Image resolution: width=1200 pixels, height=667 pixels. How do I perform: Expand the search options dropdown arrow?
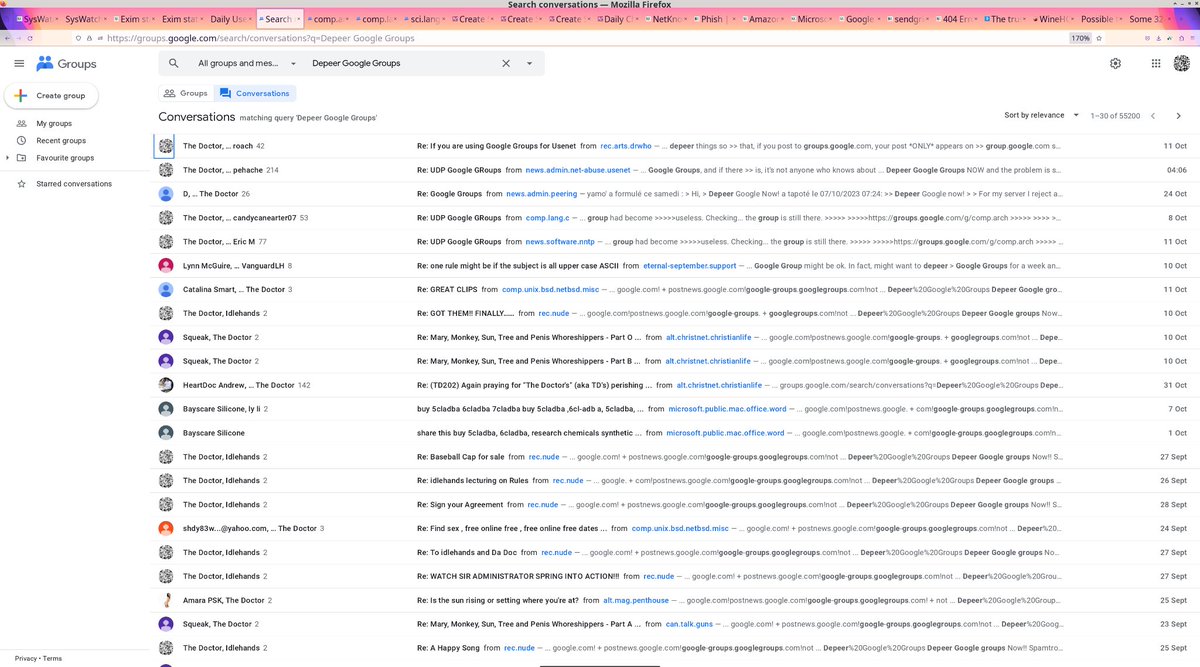point(529,63)
